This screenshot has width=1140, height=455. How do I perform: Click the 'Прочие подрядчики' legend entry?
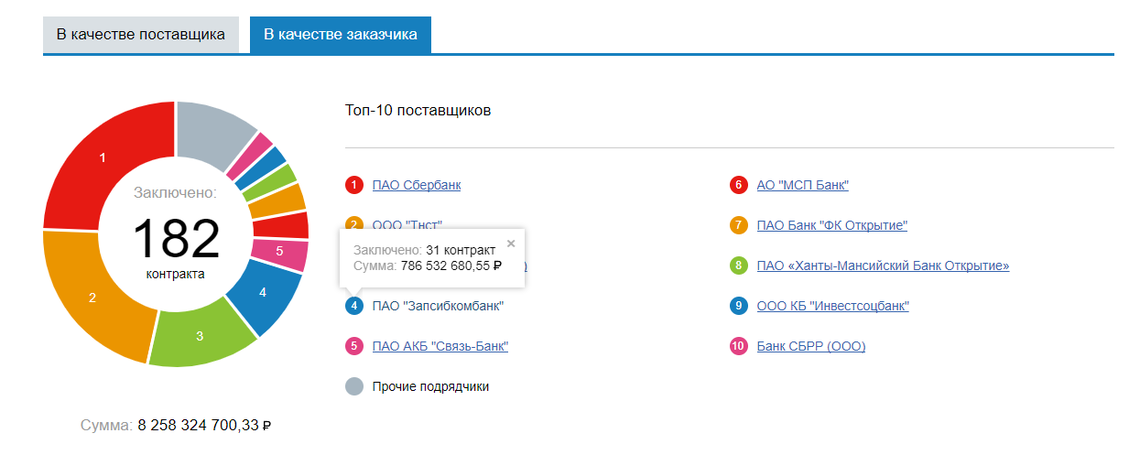click(430, 387)
